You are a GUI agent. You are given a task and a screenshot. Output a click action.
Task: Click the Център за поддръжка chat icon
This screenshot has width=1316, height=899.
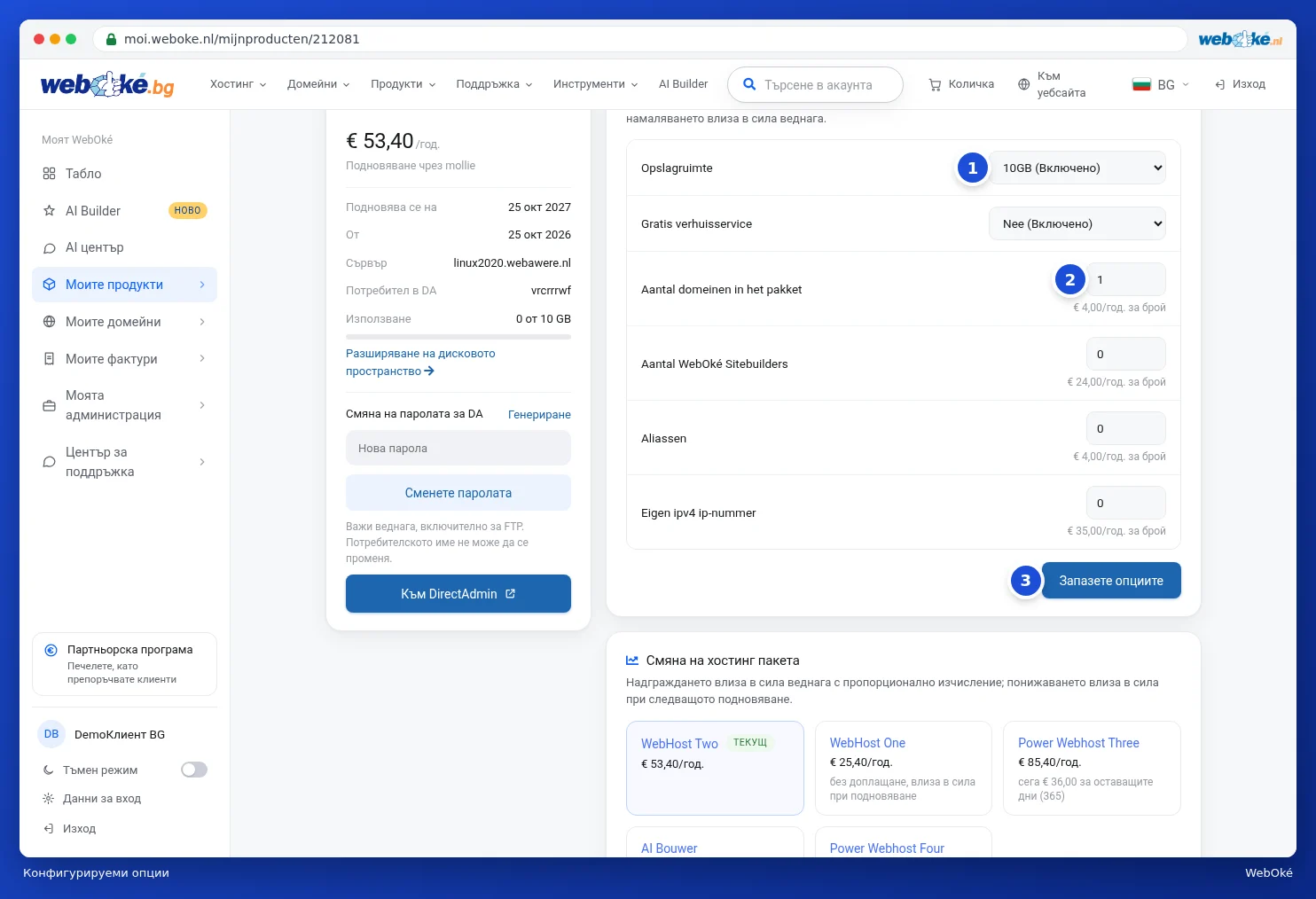pos(50,462)
